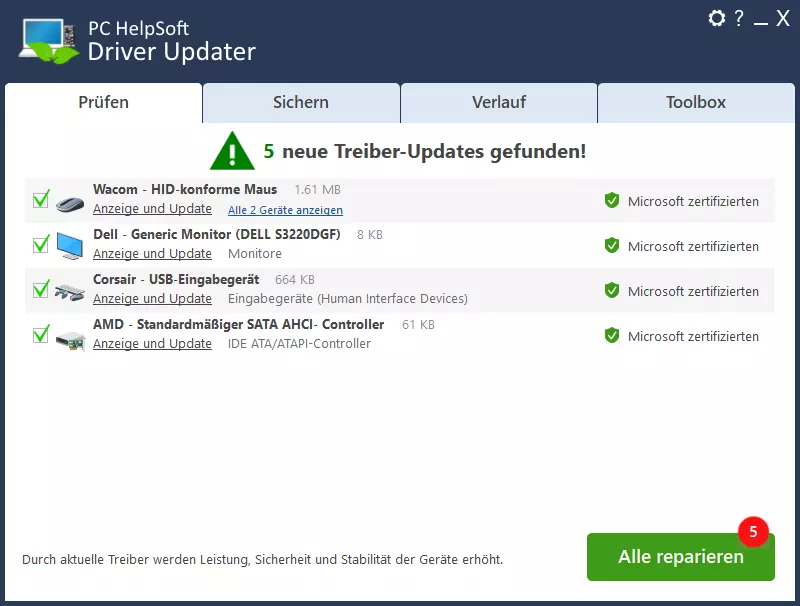800x606 pixels.
Task: Click Microsoft zertifizierten text in Corsair row
Action: 693,291
